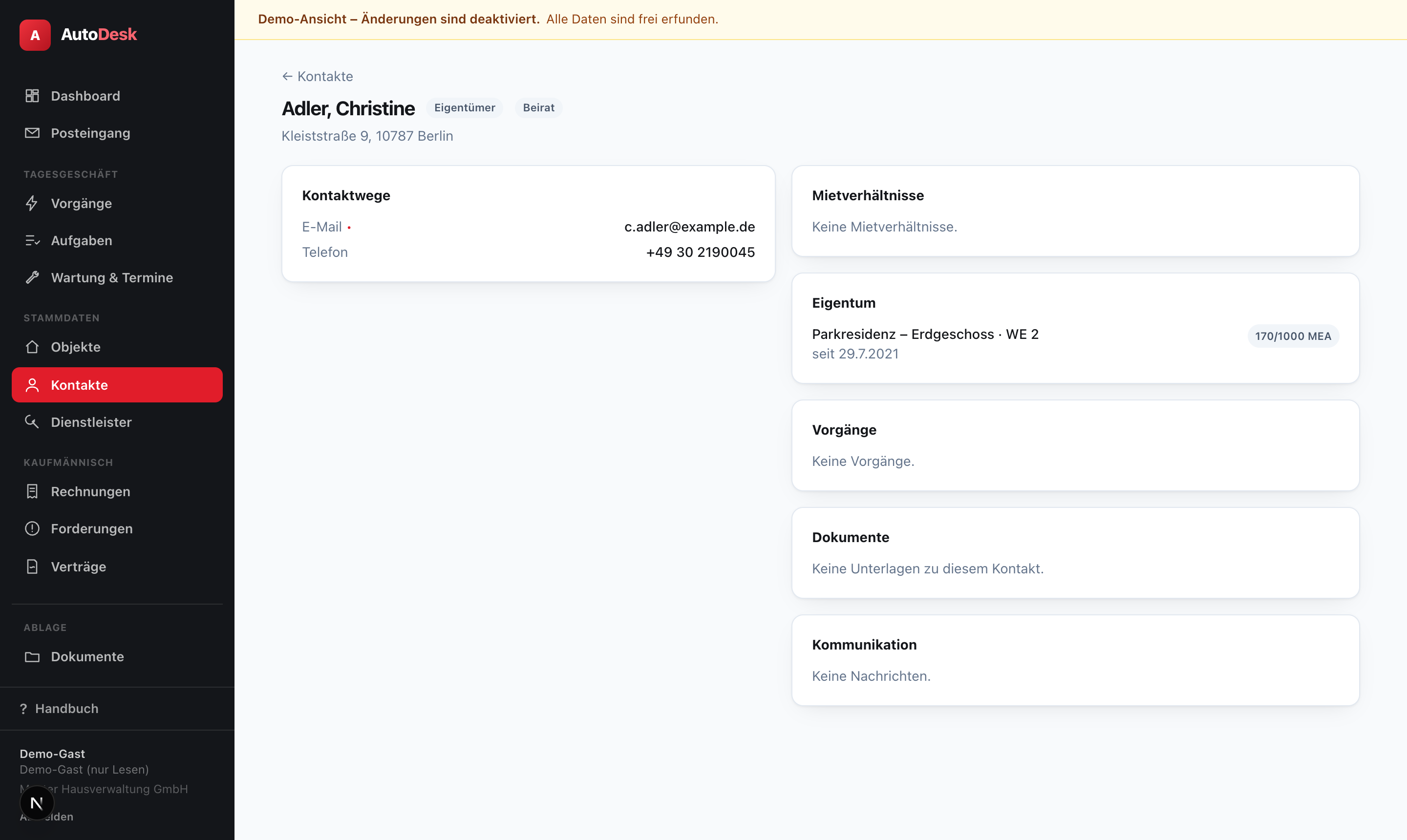The image size is (1407, 840).
Task: Click Keine Unterlagen zu diesem Kontakt.
Action: point(927,569)
